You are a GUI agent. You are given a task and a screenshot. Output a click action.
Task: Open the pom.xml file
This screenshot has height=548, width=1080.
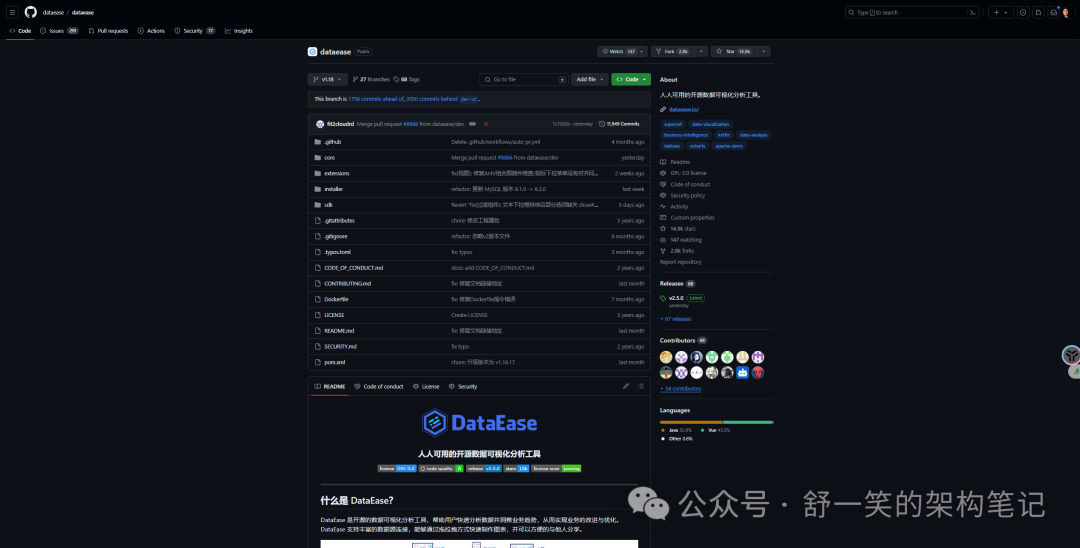point(335,362)
